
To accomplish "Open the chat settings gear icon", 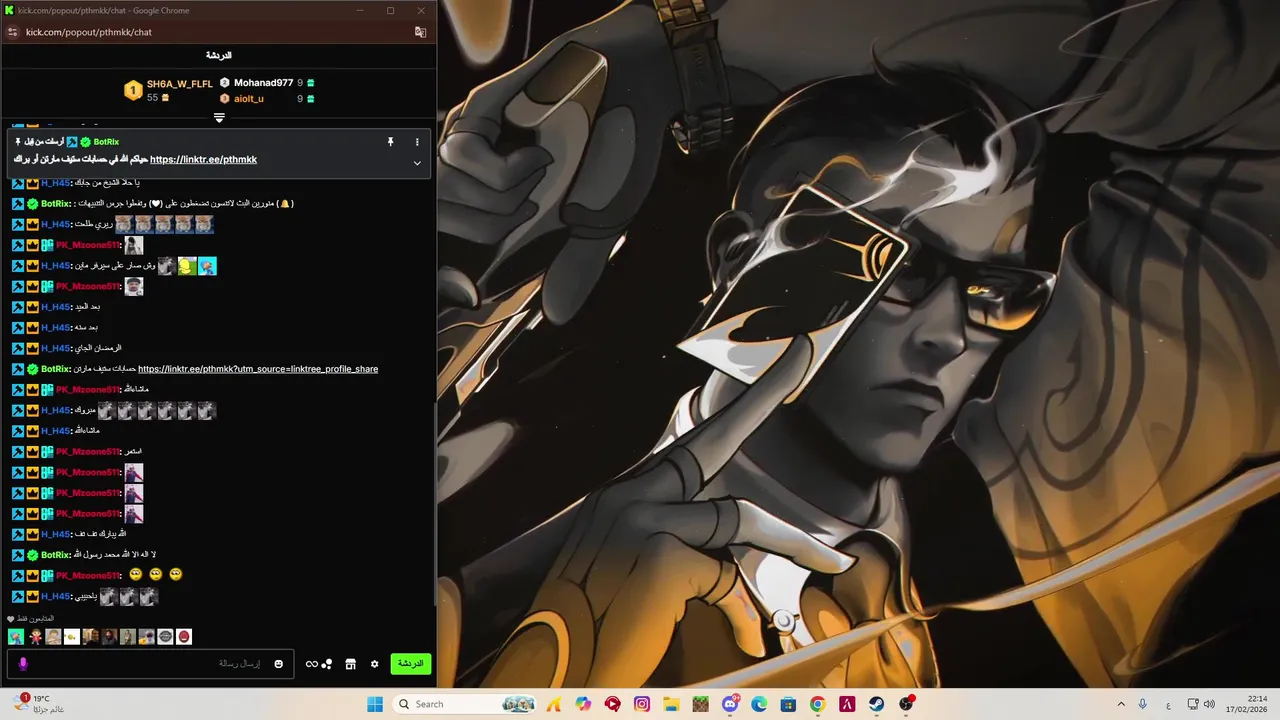I will tap(375, 664).
